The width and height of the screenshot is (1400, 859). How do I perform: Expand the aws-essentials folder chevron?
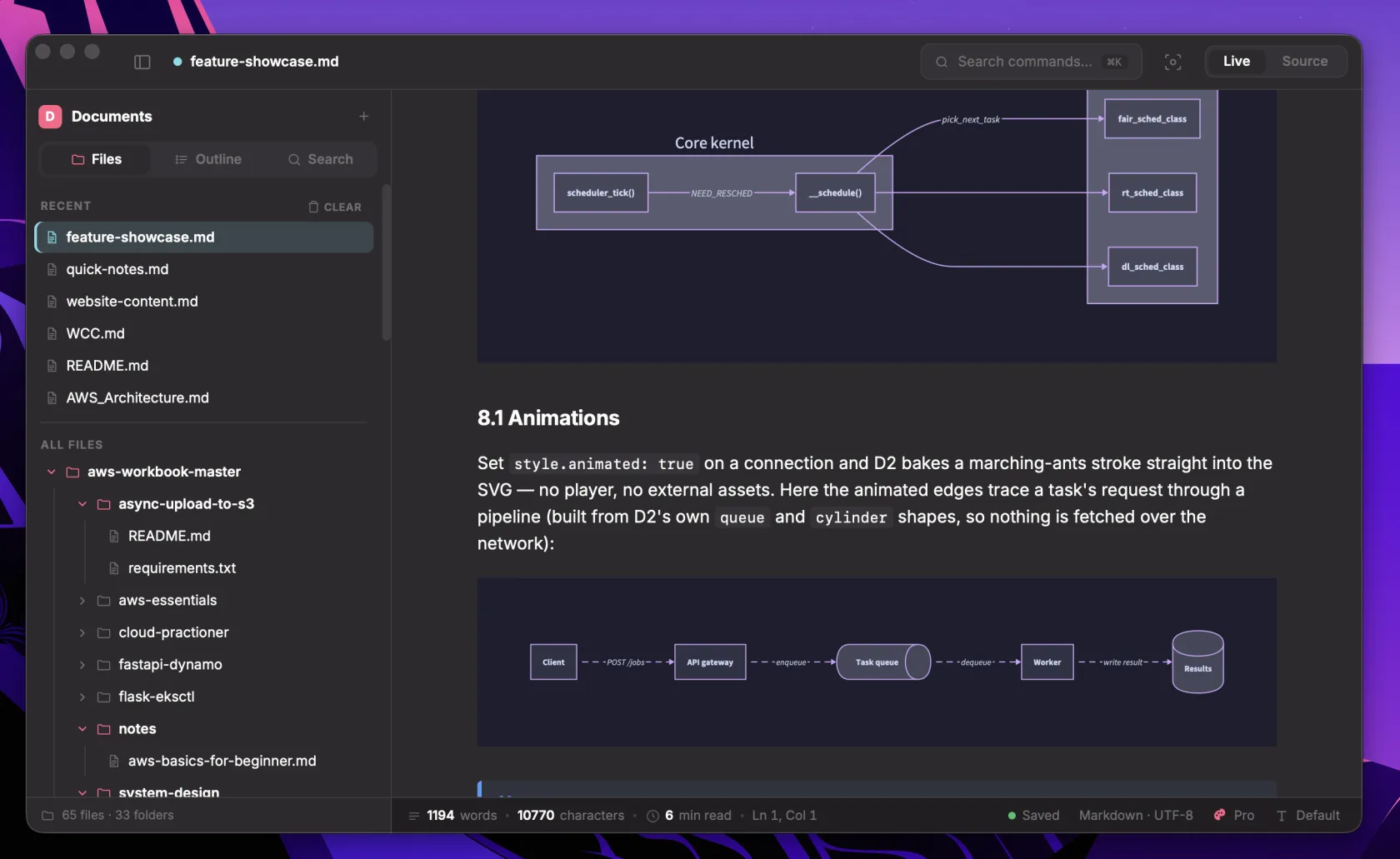[82, 601]
